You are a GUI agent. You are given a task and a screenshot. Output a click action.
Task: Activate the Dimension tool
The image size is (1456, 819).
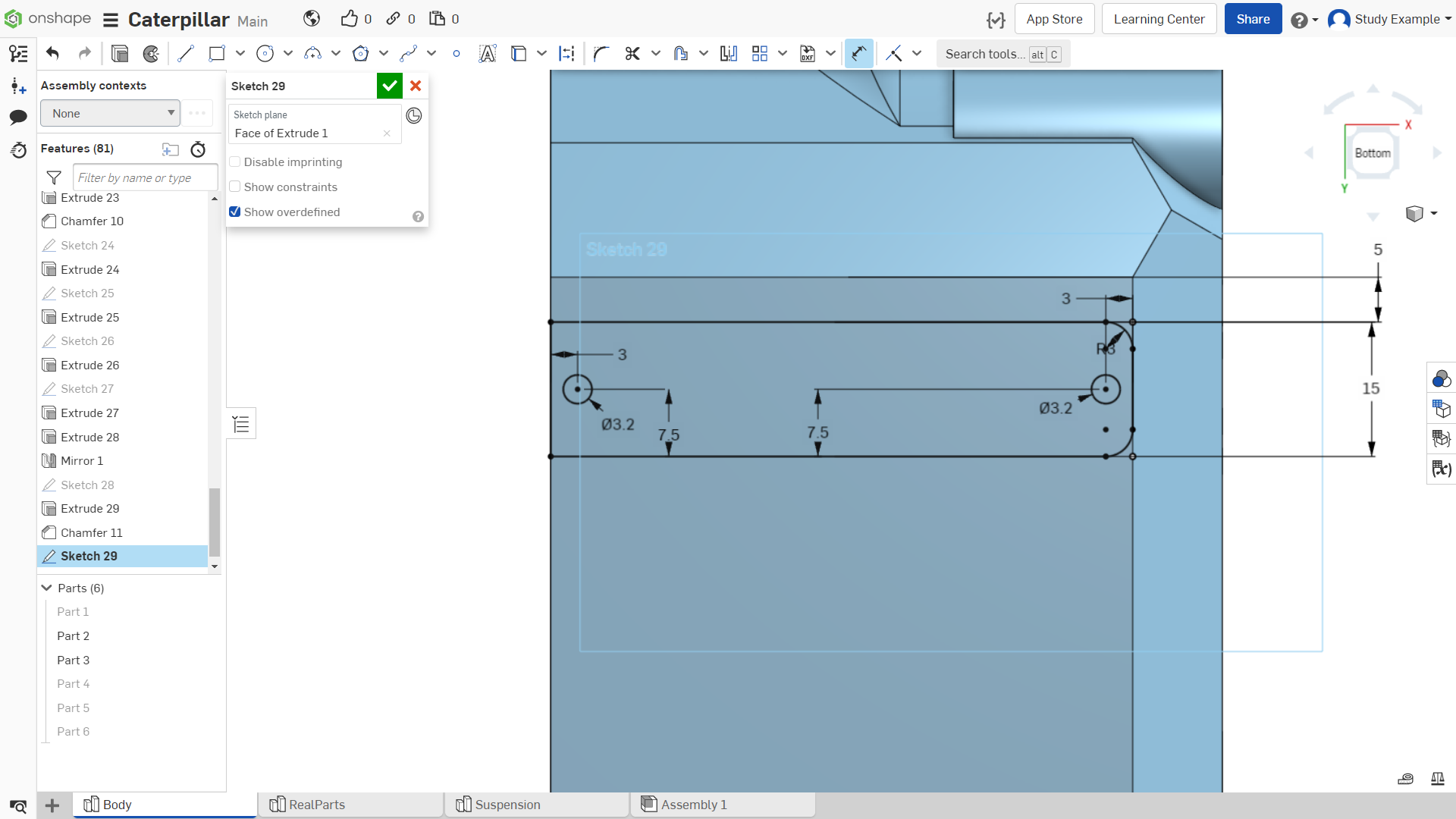pyautogui.click(x=859, y=53)
